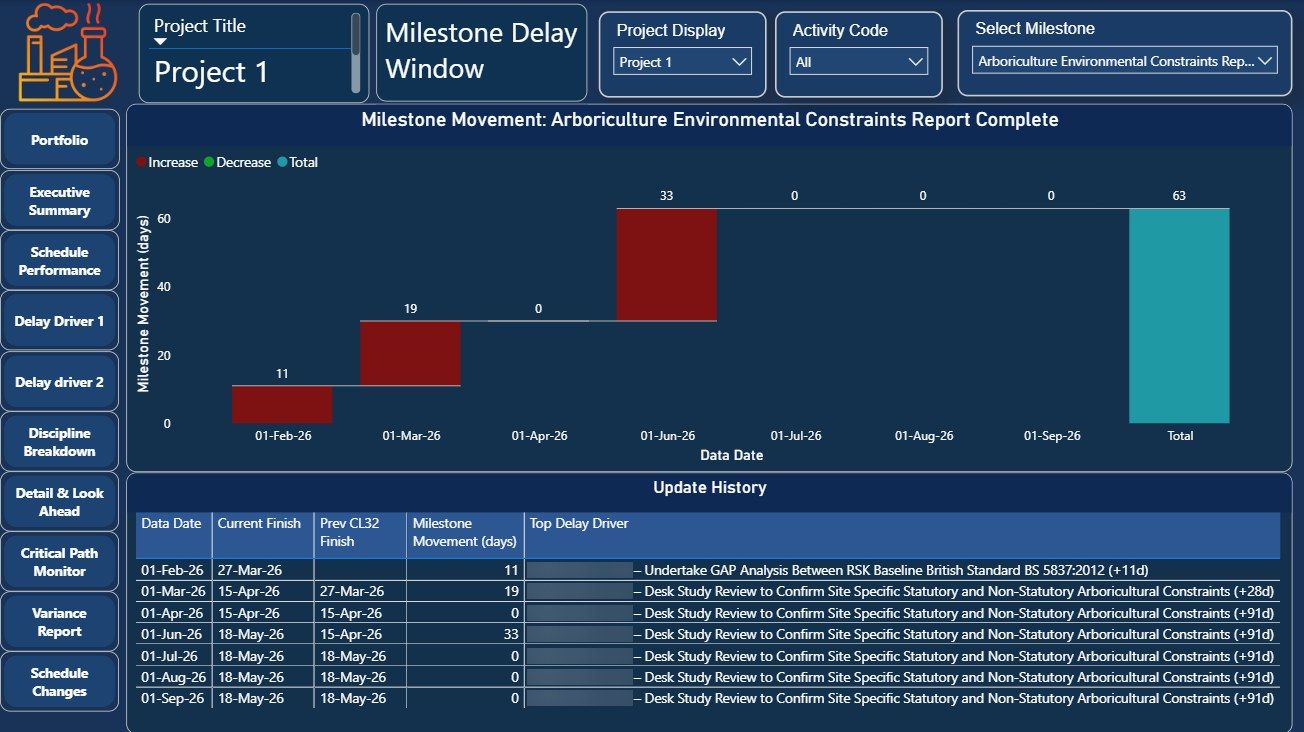Go to the Portfolio page
The width and height of the screenshot is (1304, 732).
coord(60,140)
